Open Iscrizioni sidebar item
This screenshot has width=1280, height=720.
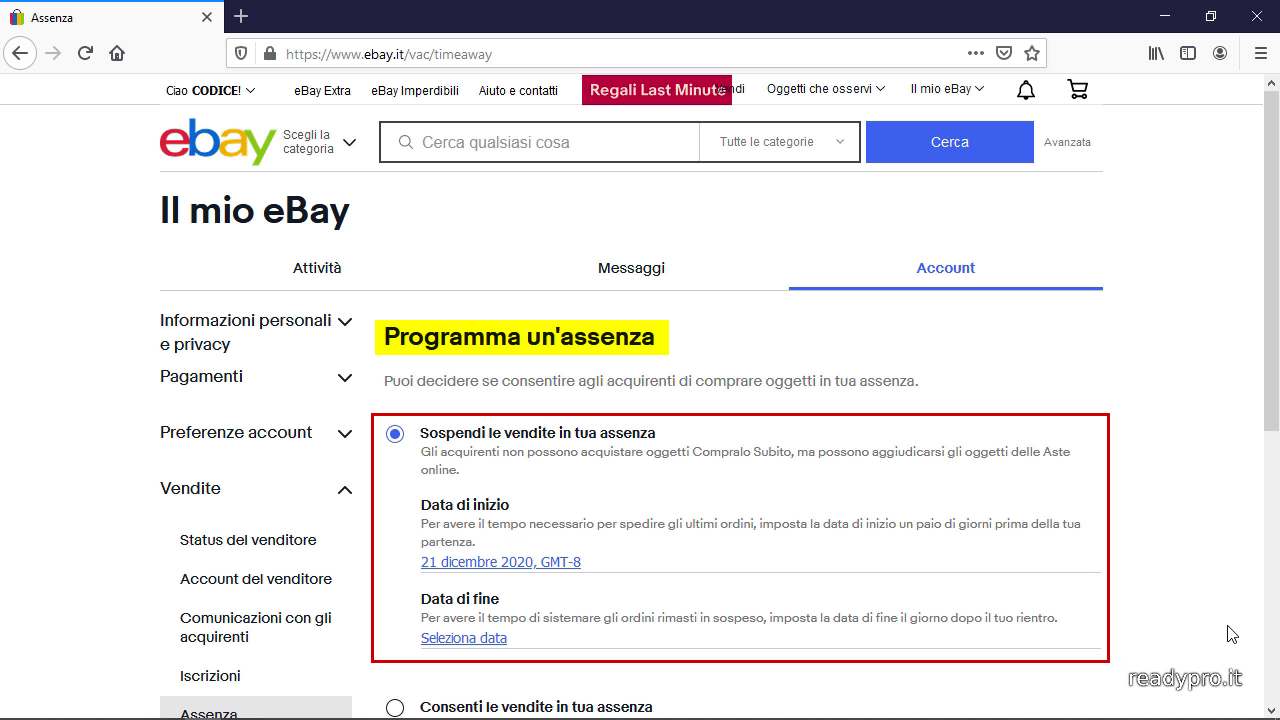coord(210,676)
